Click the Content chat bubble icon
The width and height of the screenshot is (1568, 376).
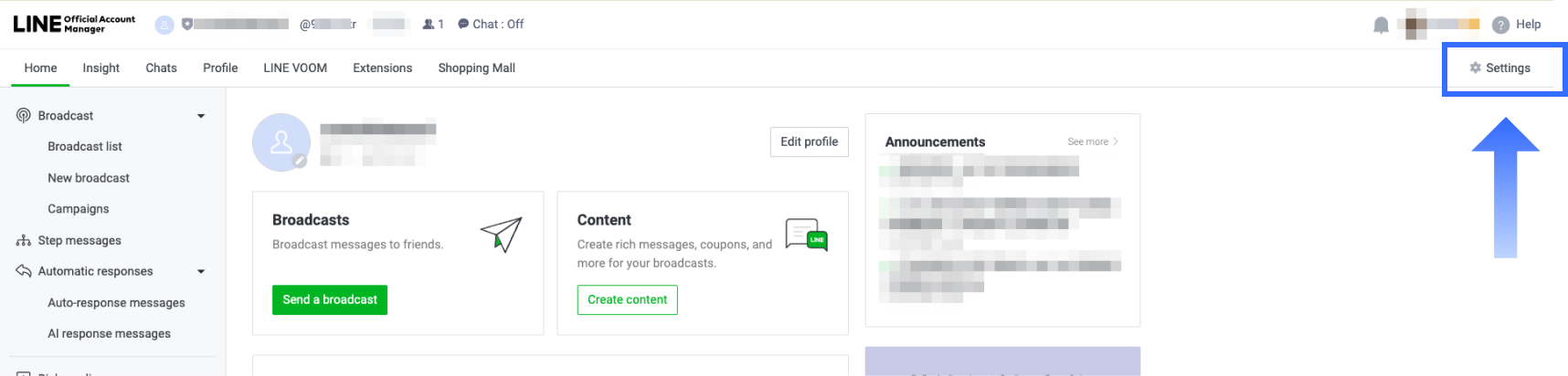pos(806,235)
